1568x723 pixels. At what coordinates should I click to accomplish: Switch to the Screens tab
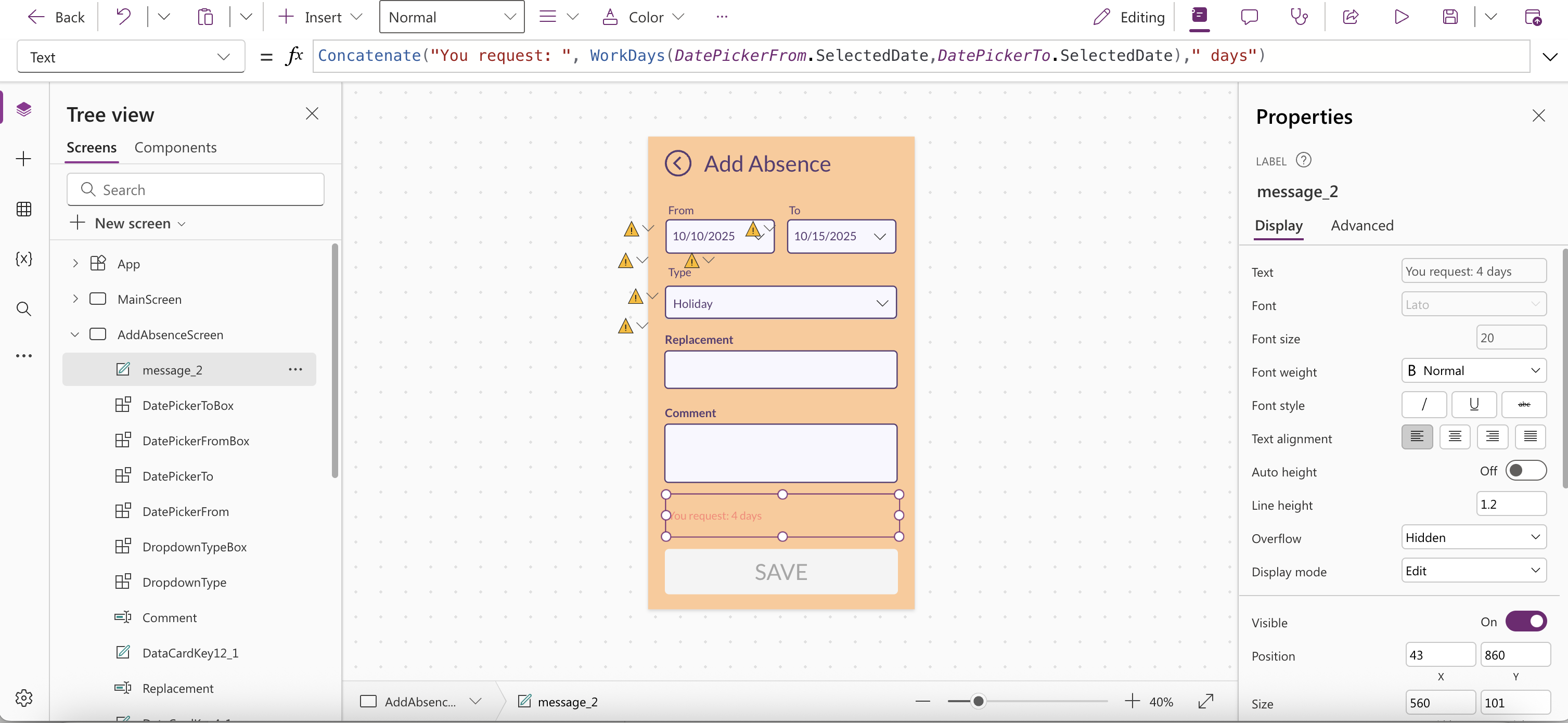pyautogui.click(x=92, y=147)
